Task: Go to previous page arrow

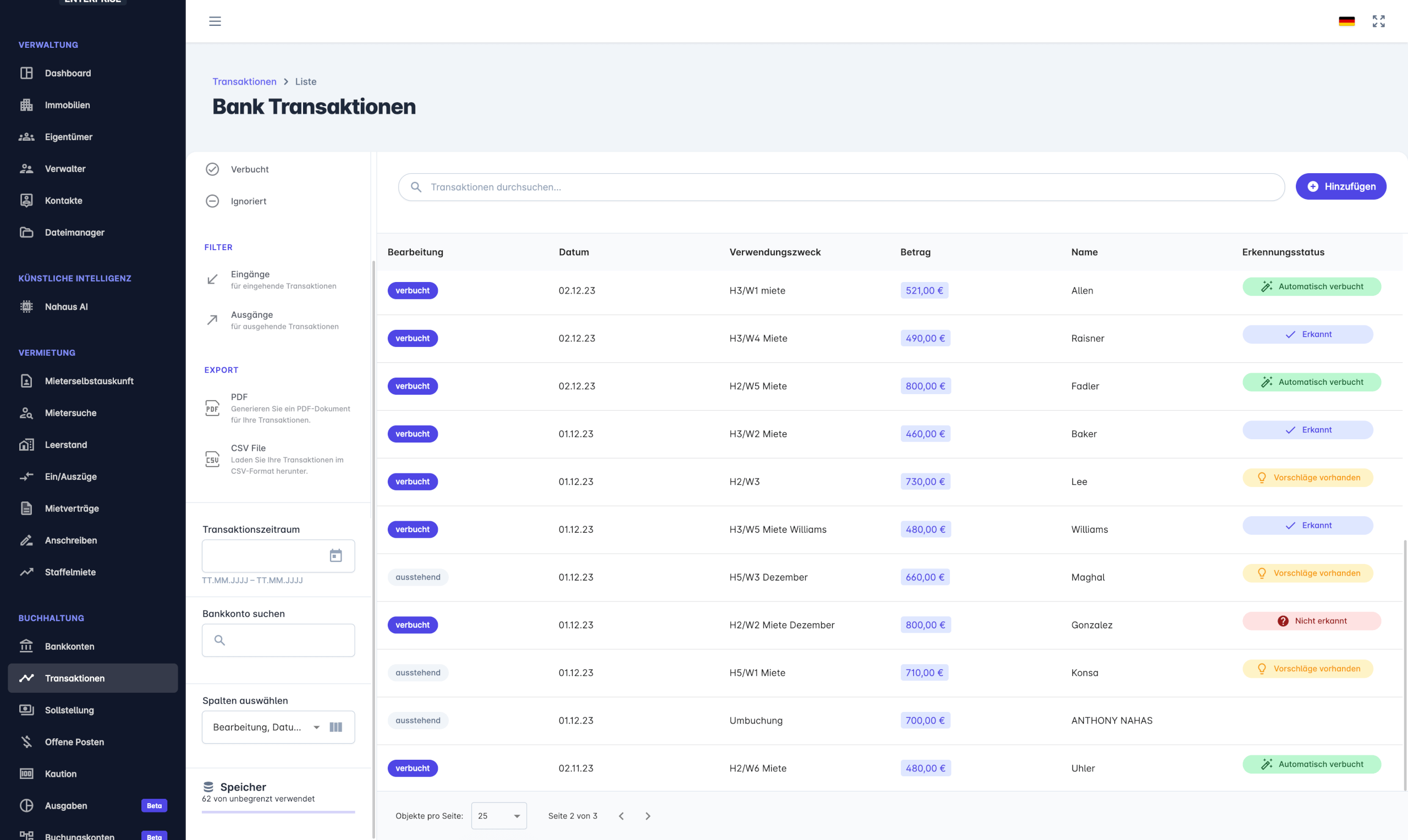Action: click(621, 816)
